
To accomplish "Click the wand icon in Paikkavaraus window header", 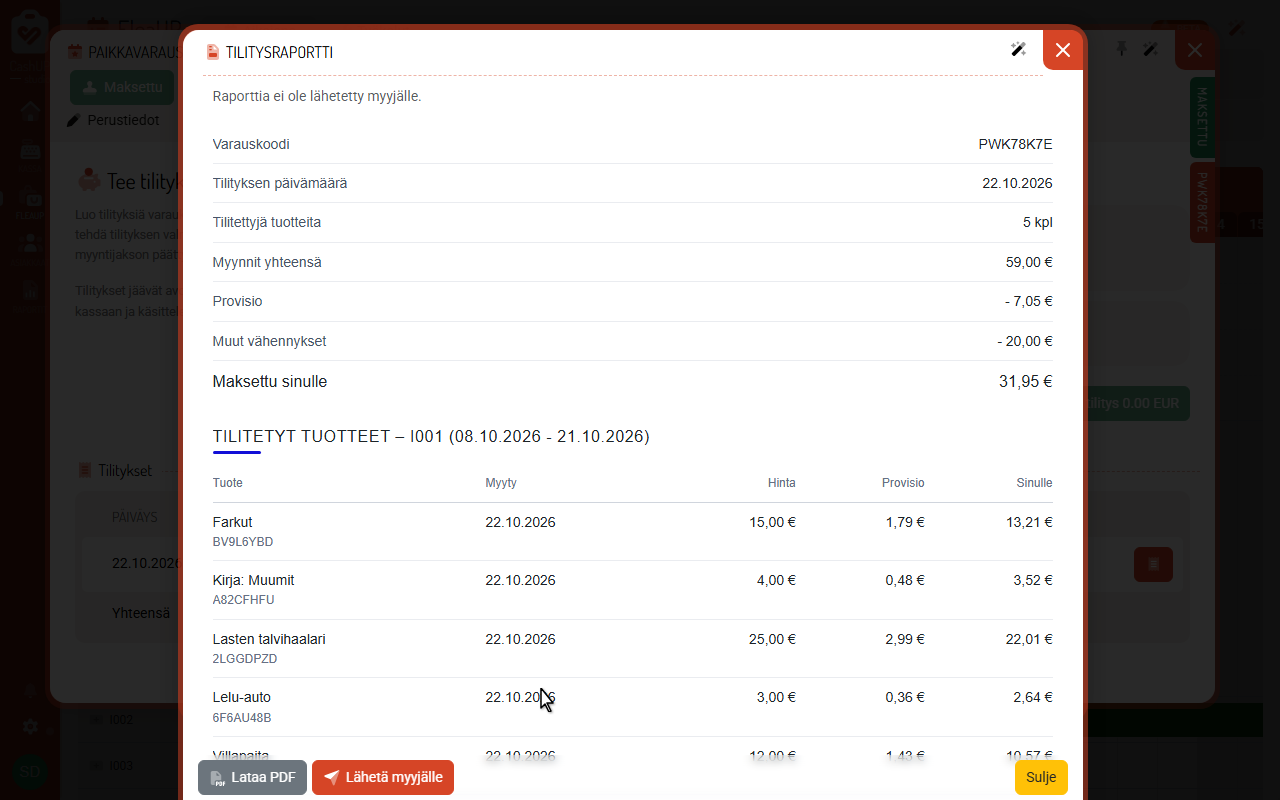I will pyautogui.click(x=1151, y=49).
